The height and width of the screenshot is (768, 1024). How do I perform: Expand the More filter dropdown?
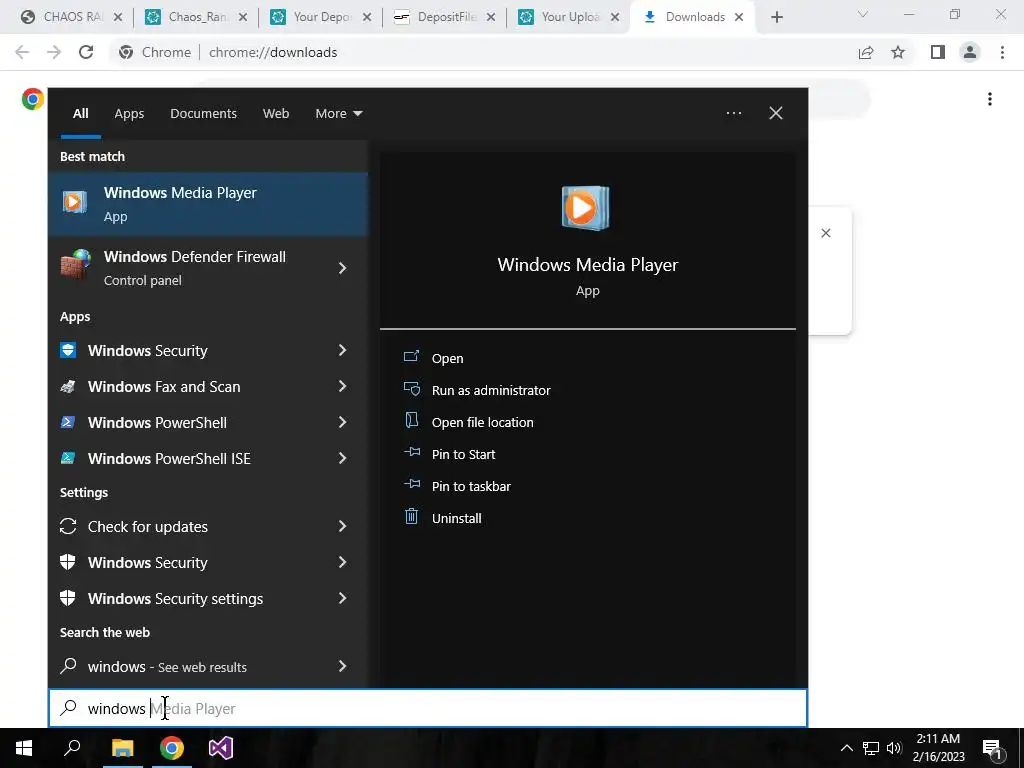pos(338,114)
